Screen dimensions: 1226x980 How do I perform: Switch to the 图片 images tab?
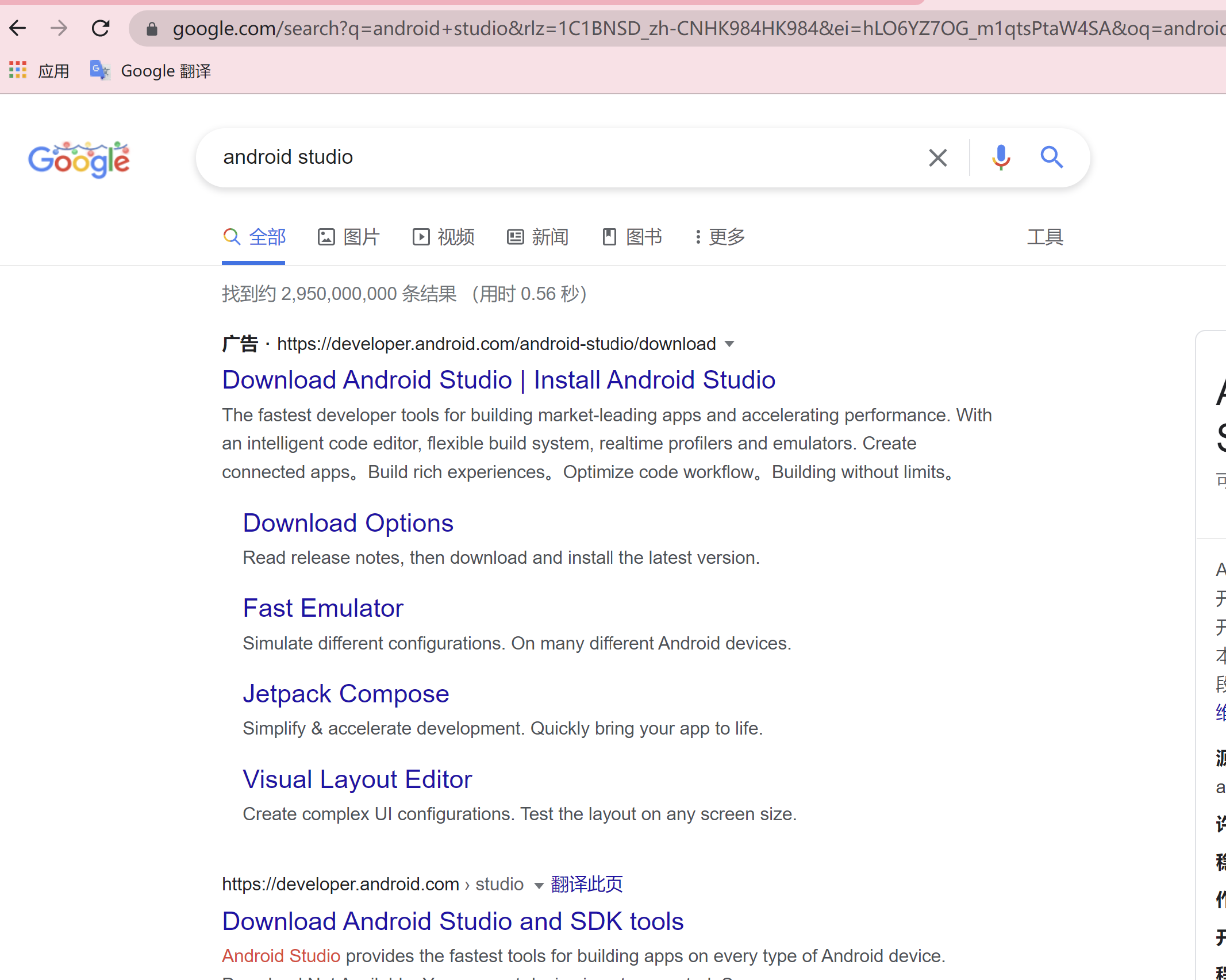coord(348,237)
